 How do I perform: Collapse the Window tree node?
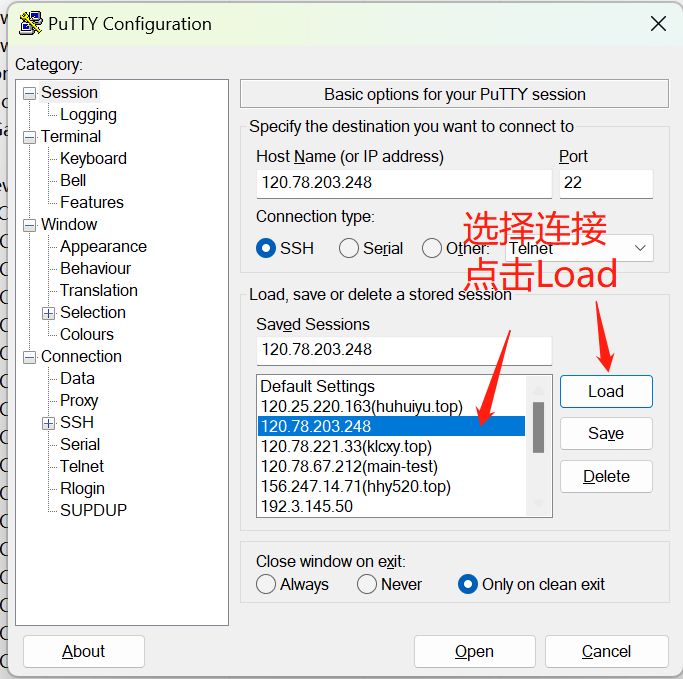[29, 226]
